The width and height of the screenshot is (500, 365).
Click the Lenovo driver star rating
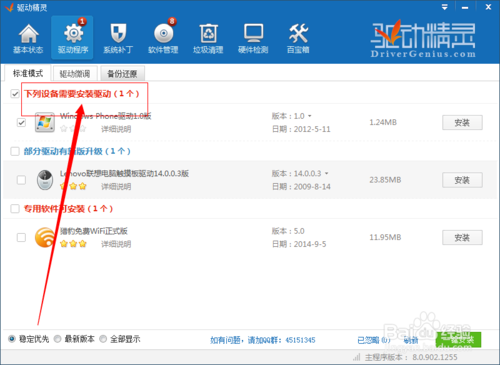click(73, 186)
